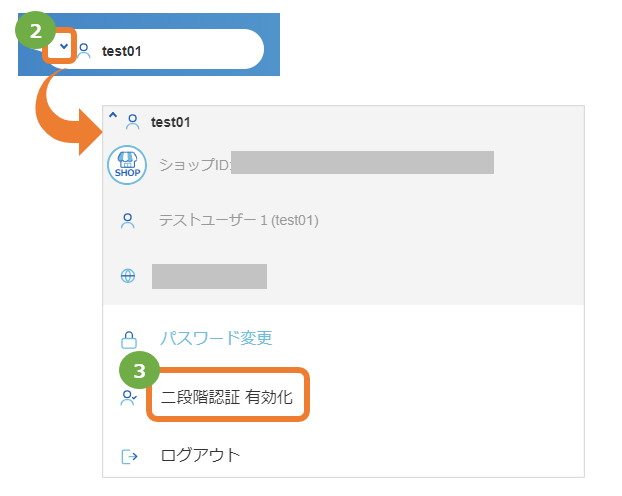Select ログアウト menu item

pyautogui.click(x=201, y=455)
